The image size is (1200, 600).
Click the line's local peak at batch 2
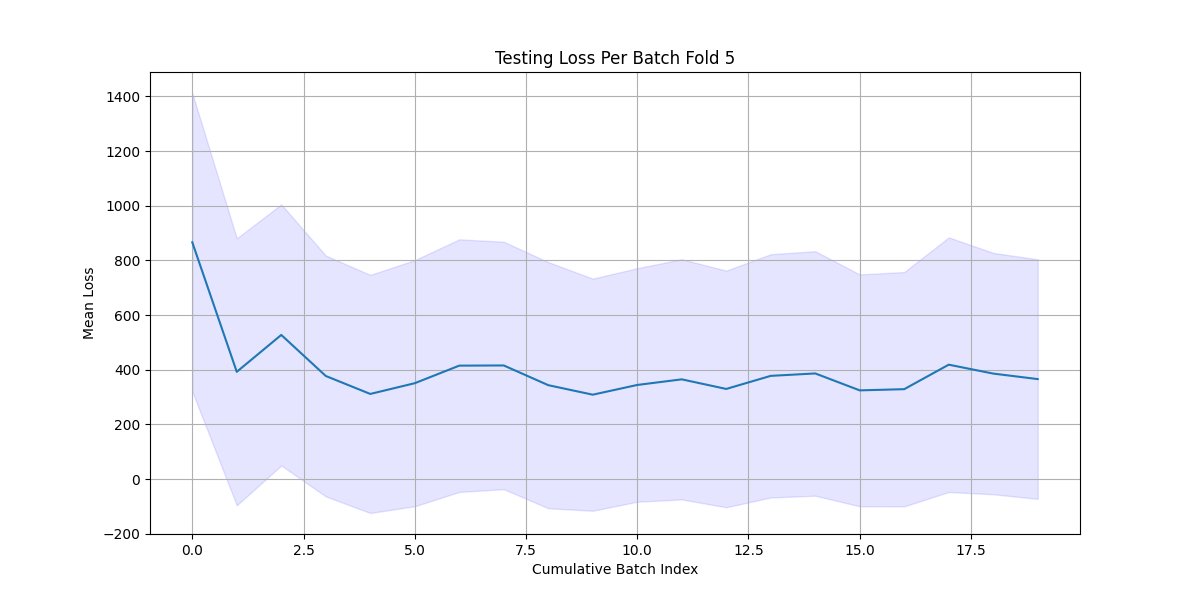coord(281,335)
